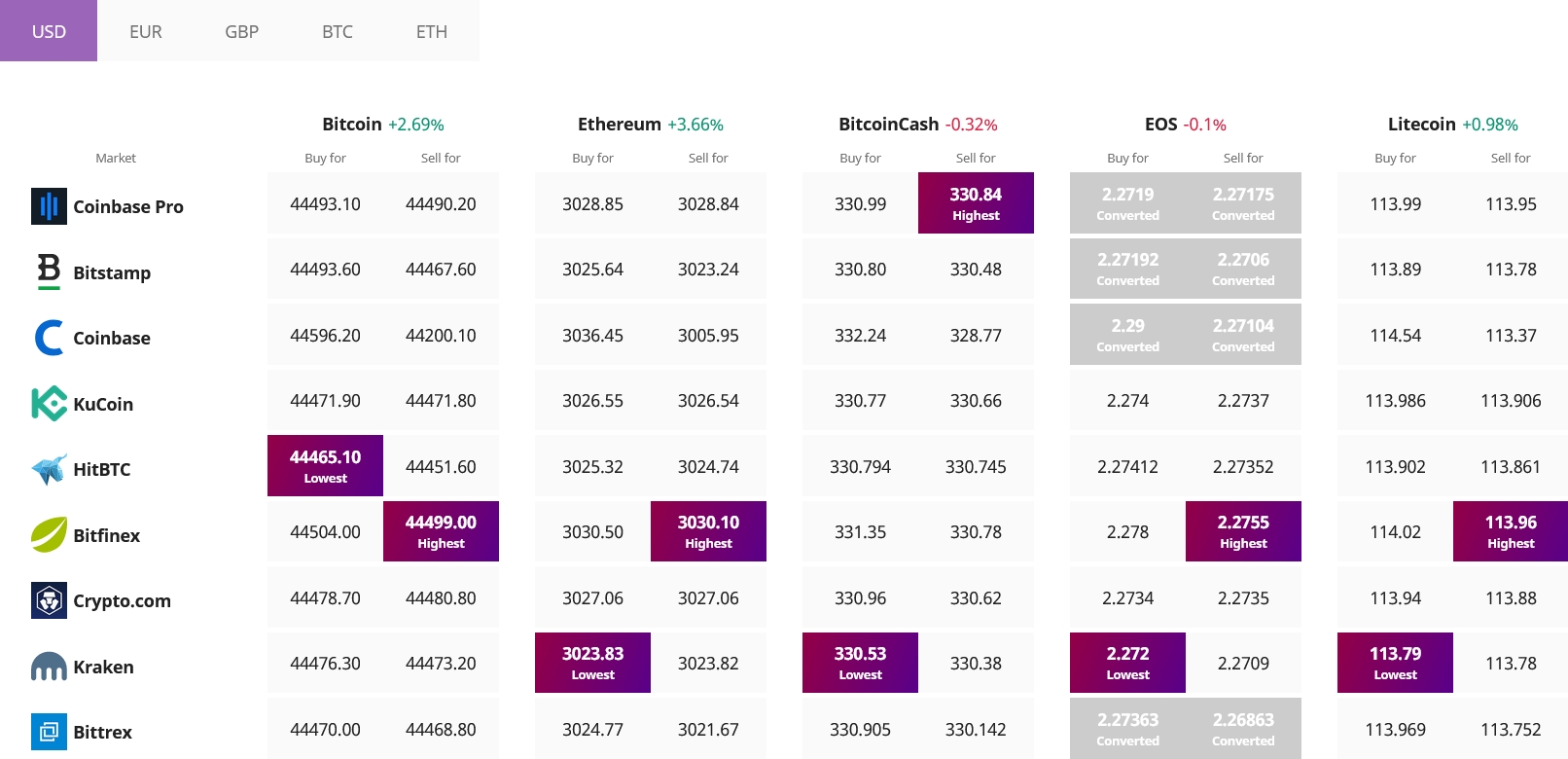This screenshot has height=759, width=1568.
Task: Click Kraken Bitcoin buy price 44476.30
Action: pyautogui.click(x=325, y=663)
